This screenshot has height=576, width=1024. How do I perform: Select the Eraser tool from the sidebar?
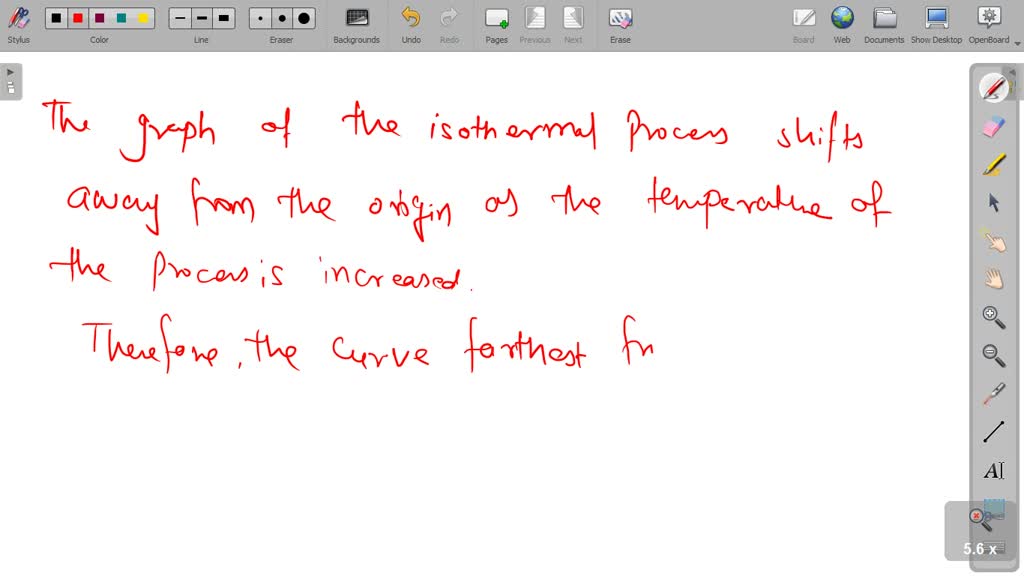pos(993,126)
